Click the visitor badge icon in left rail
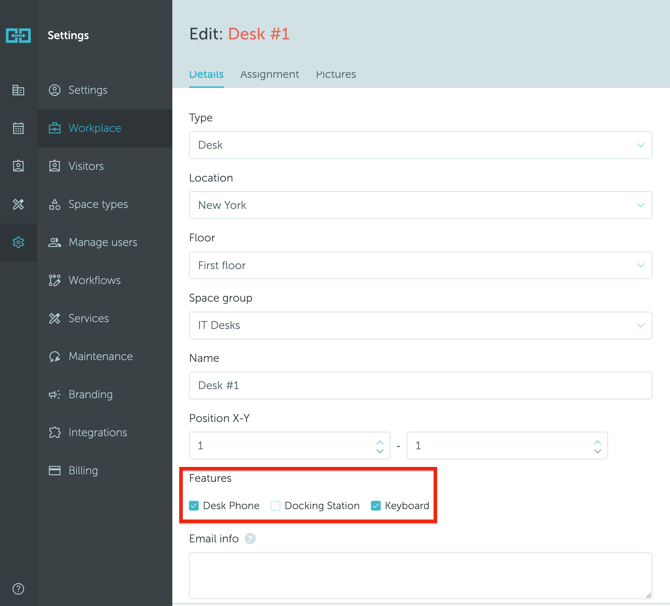 click(18, 166)
